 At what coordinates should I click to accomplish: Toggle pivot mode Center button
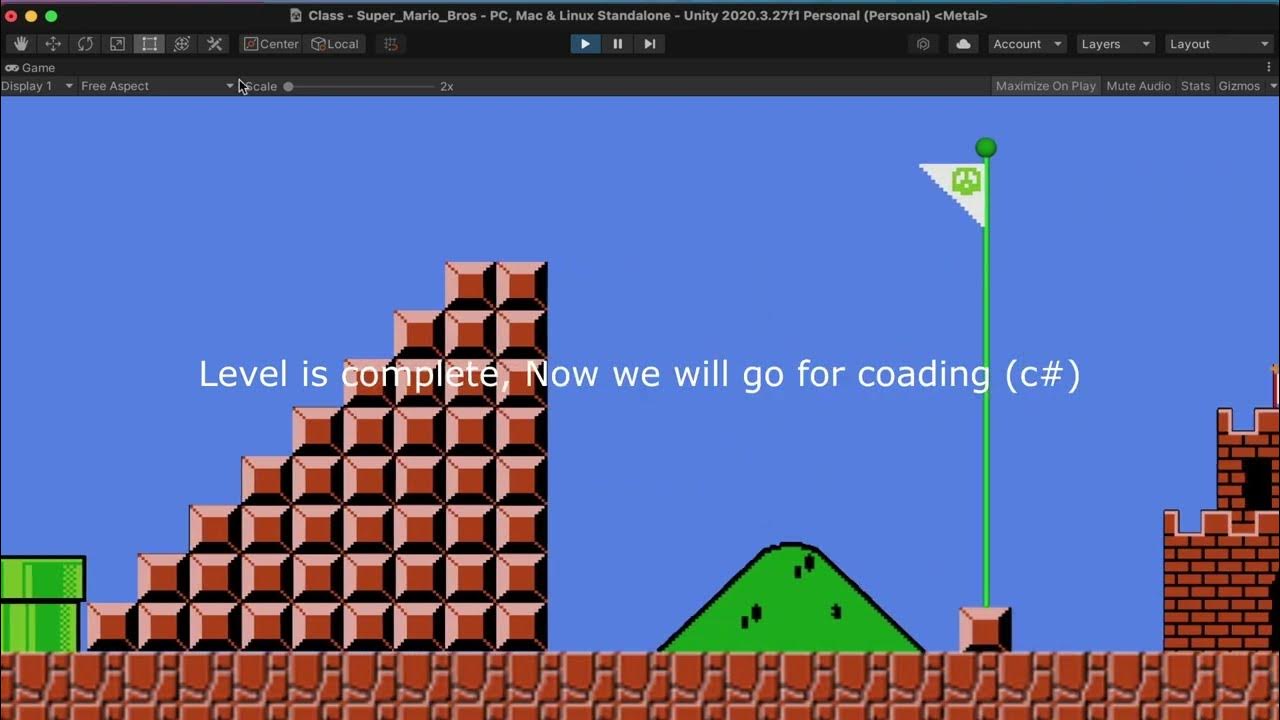[270, 44]
